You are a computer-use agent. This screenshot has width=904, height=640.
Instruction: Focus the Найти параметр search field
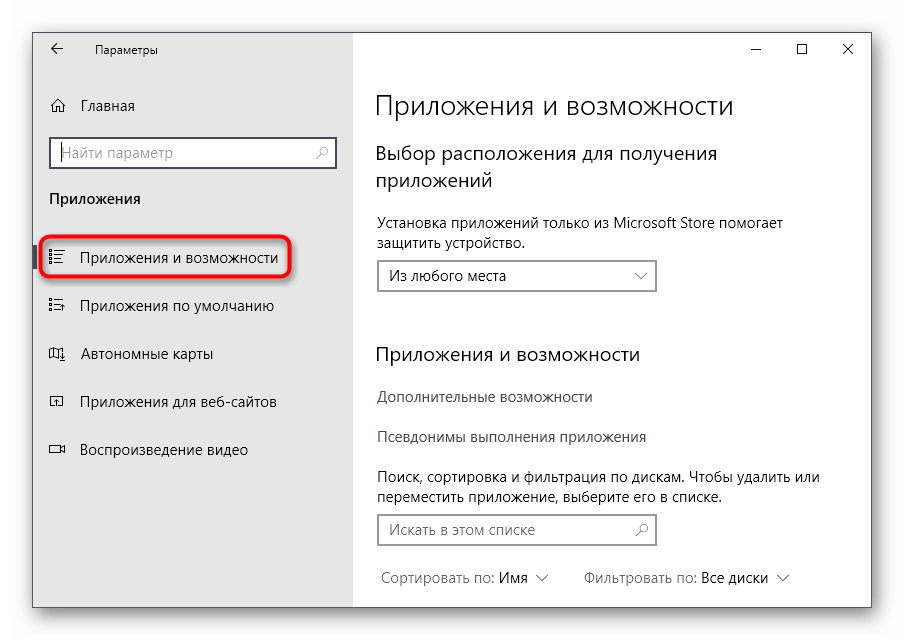click(x=185, y=153)
